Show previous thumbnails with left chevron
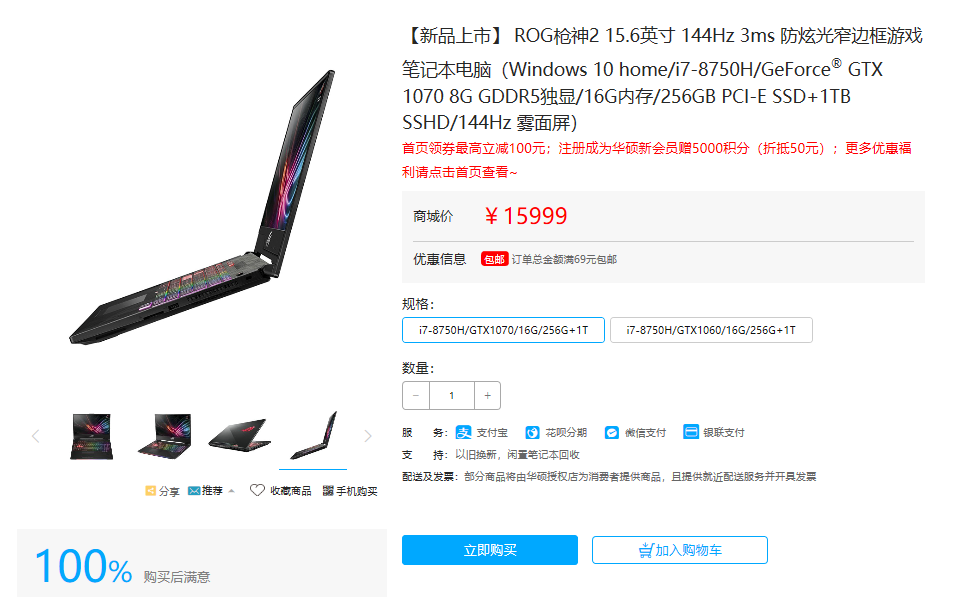 coord(36,436)
